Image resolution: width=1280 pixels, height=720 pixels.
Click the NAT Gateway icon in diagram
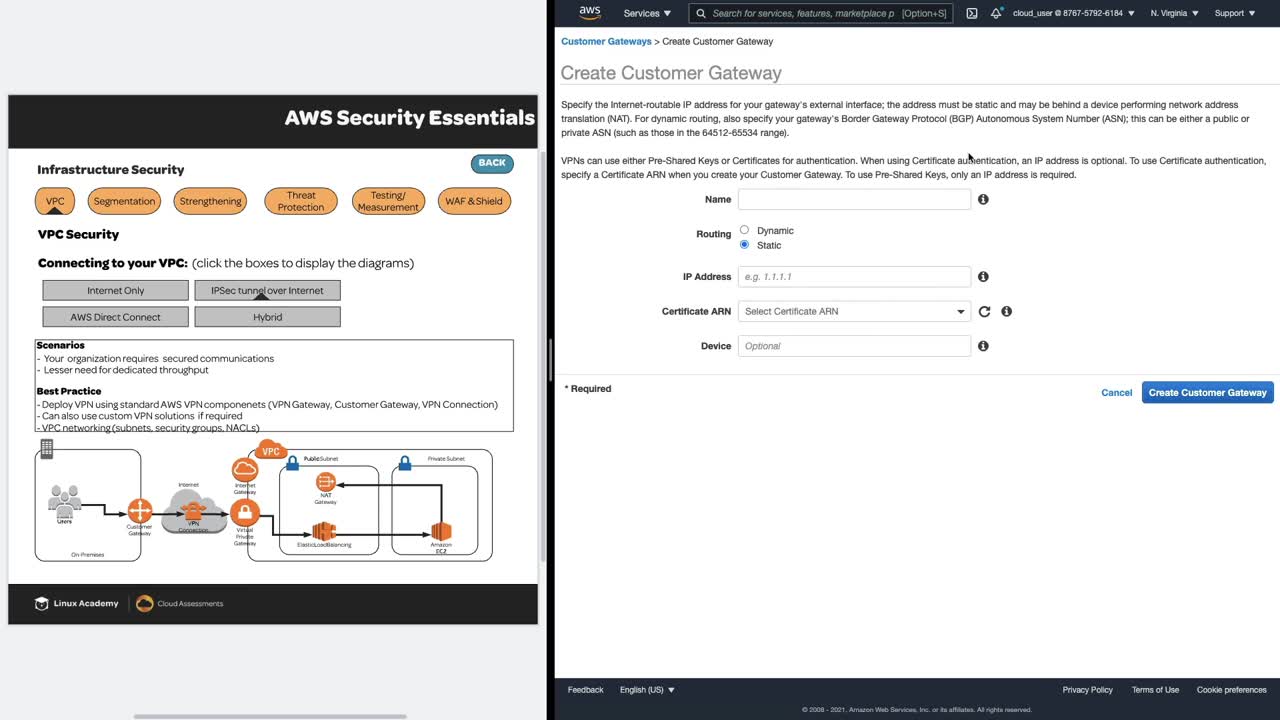[x=325, y=483]
